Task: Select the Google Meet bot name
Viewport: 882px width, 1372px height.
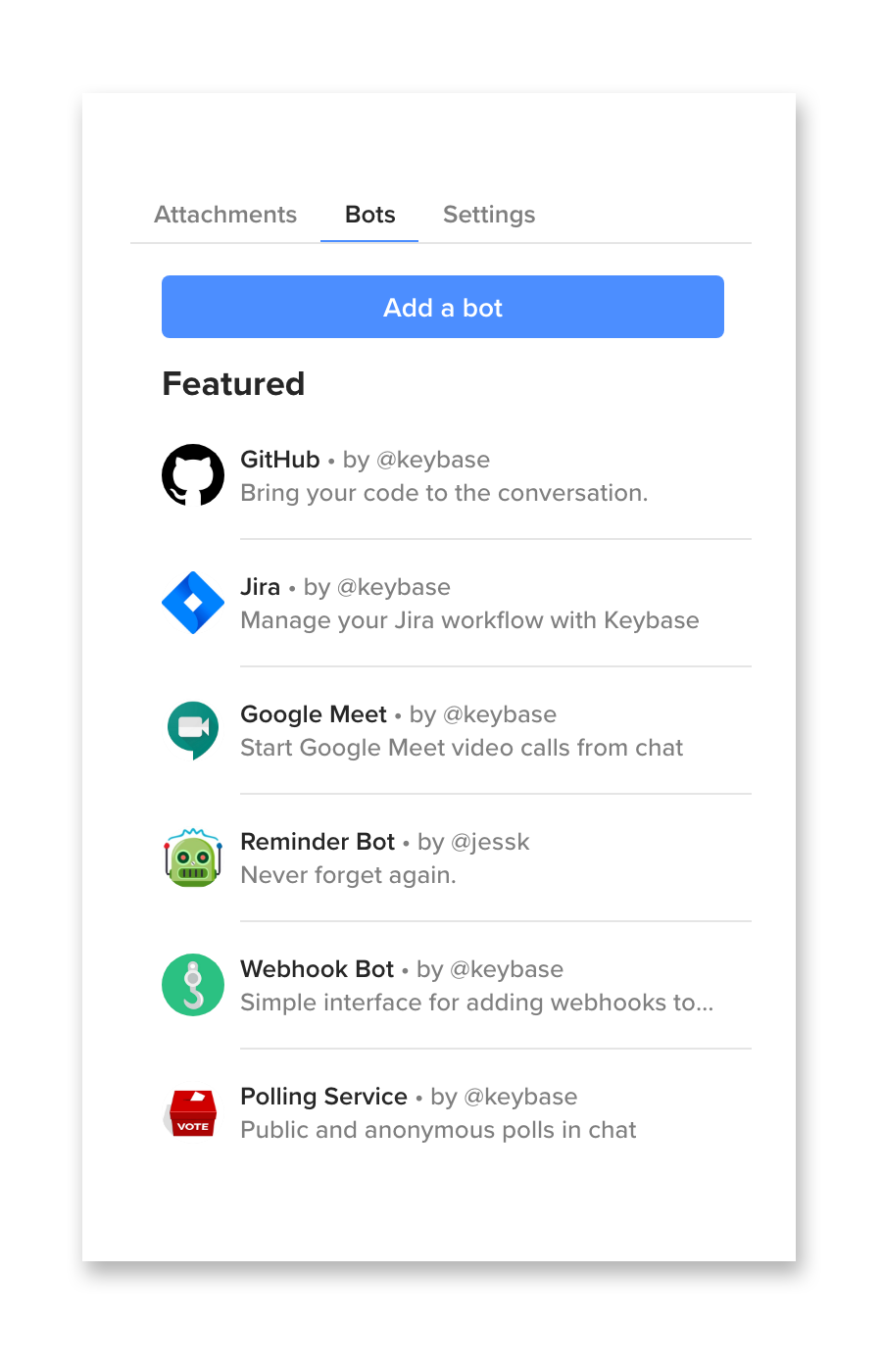Action: pyautogui.click(x=314, y=714)
